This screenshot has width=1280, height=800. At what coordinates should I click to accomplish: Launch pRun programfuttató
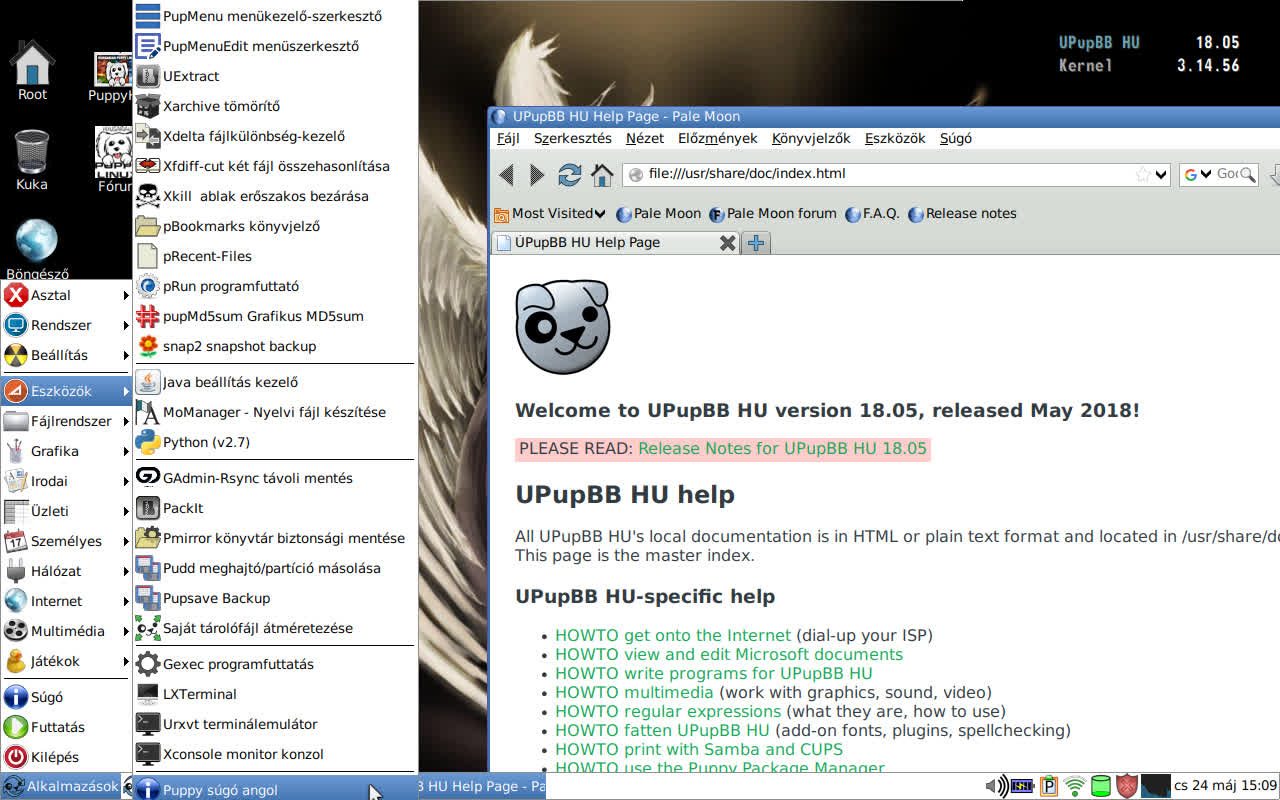click(x=276, y=286)
